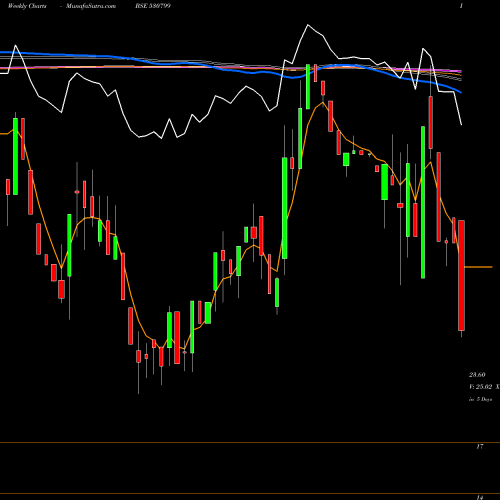This screenshot has height=500, width=500.
Task: Click the "in 5 Days" label
Action: (x=480, y=399)
